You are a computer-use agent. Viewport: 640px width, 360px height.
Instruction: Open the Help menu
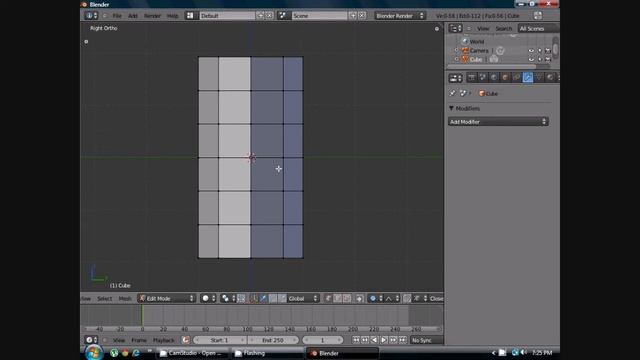(173, 16)
